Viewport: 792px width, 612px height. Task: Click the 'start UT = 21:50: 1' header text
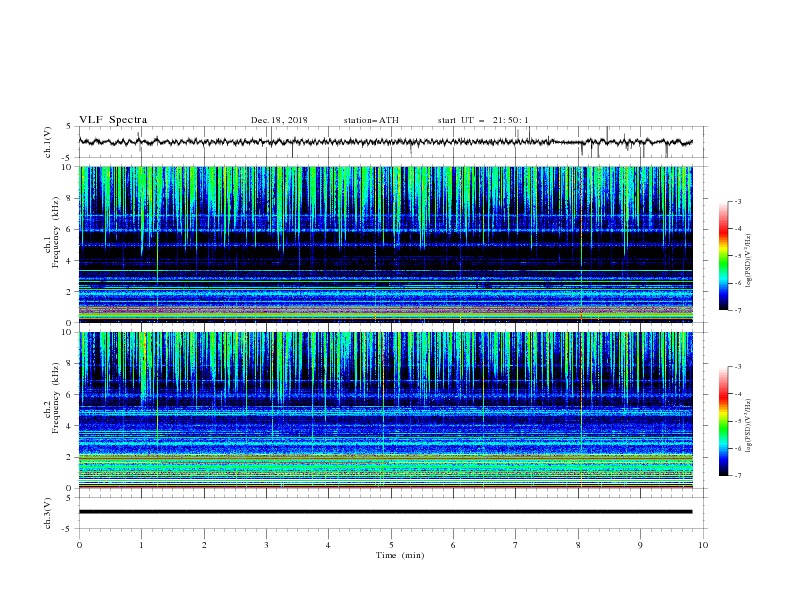point(483,120)
